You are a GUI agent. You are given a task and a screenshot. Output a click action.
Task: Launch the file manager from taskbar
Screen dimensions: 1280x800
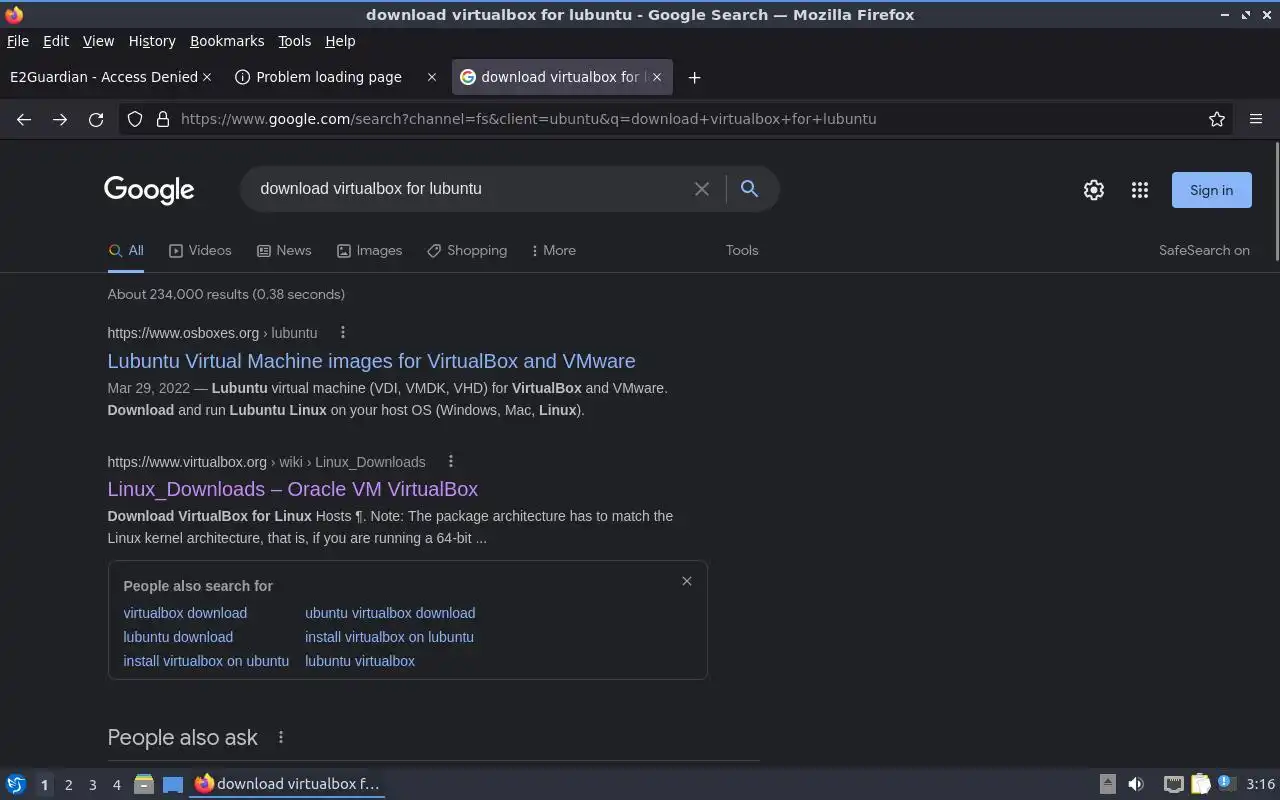pyautogui.click(x=143, y=784)
